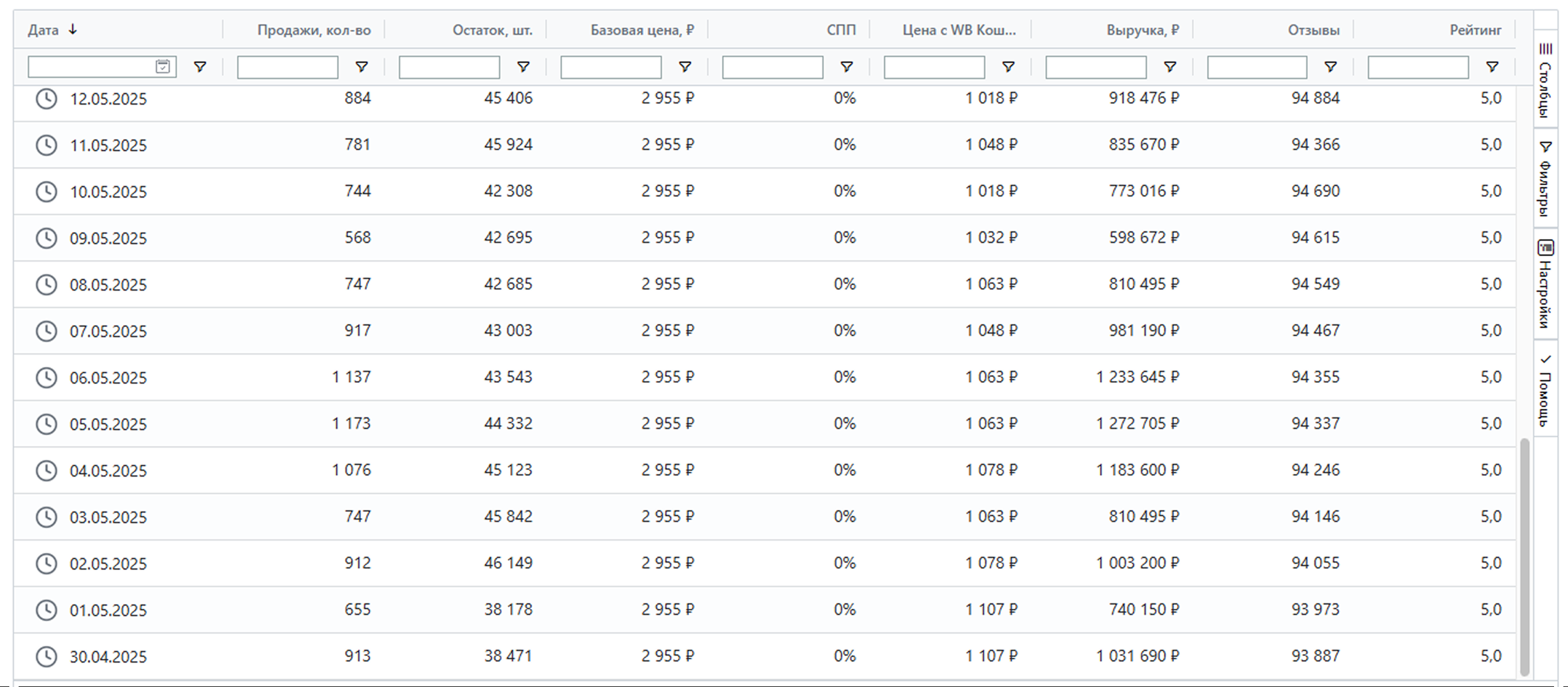
Task: Open the calendar picker in date filter
Action: click(162, 66)
